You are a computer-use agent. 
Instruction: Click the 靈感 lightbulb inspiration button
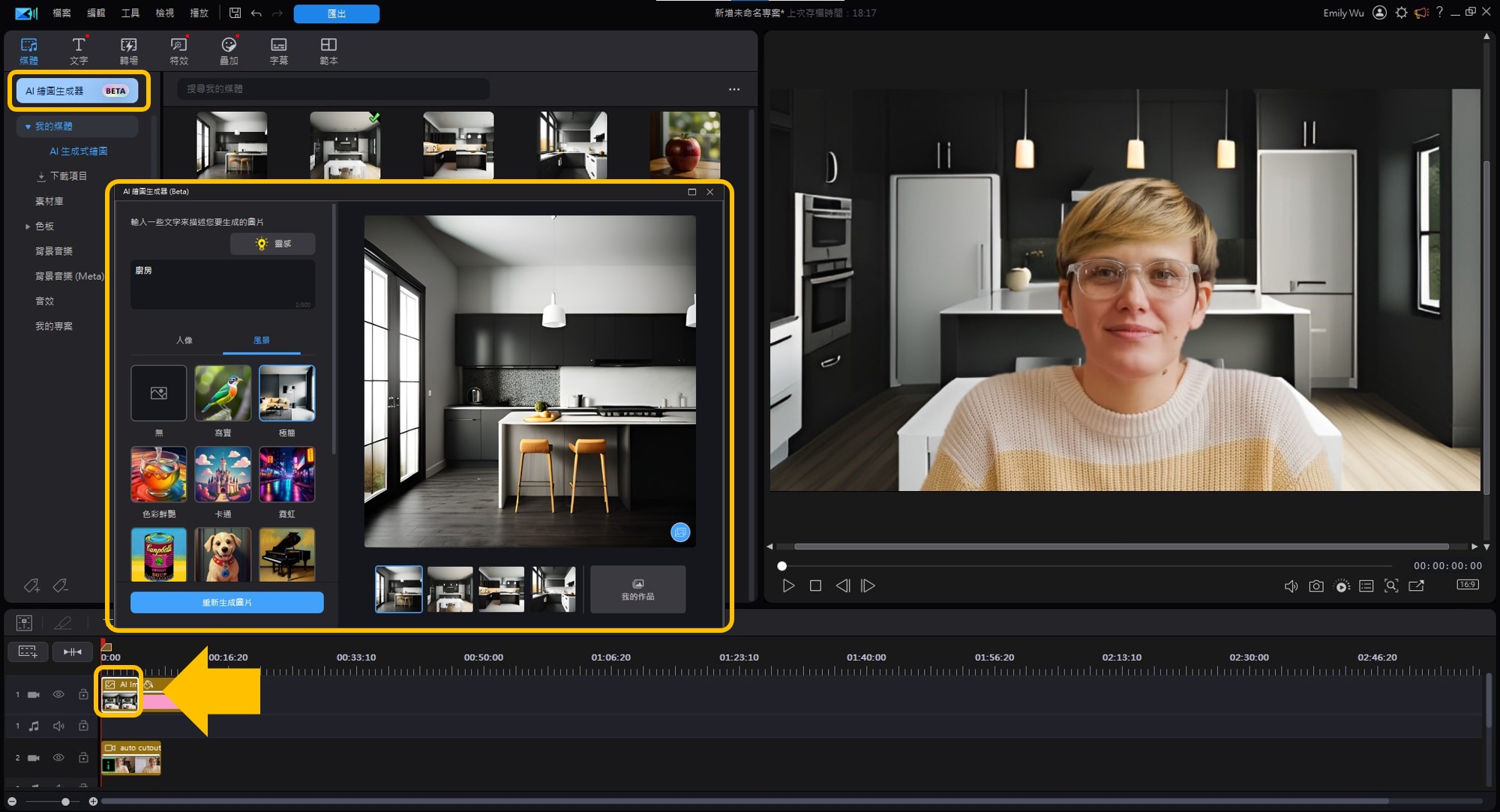273,244
